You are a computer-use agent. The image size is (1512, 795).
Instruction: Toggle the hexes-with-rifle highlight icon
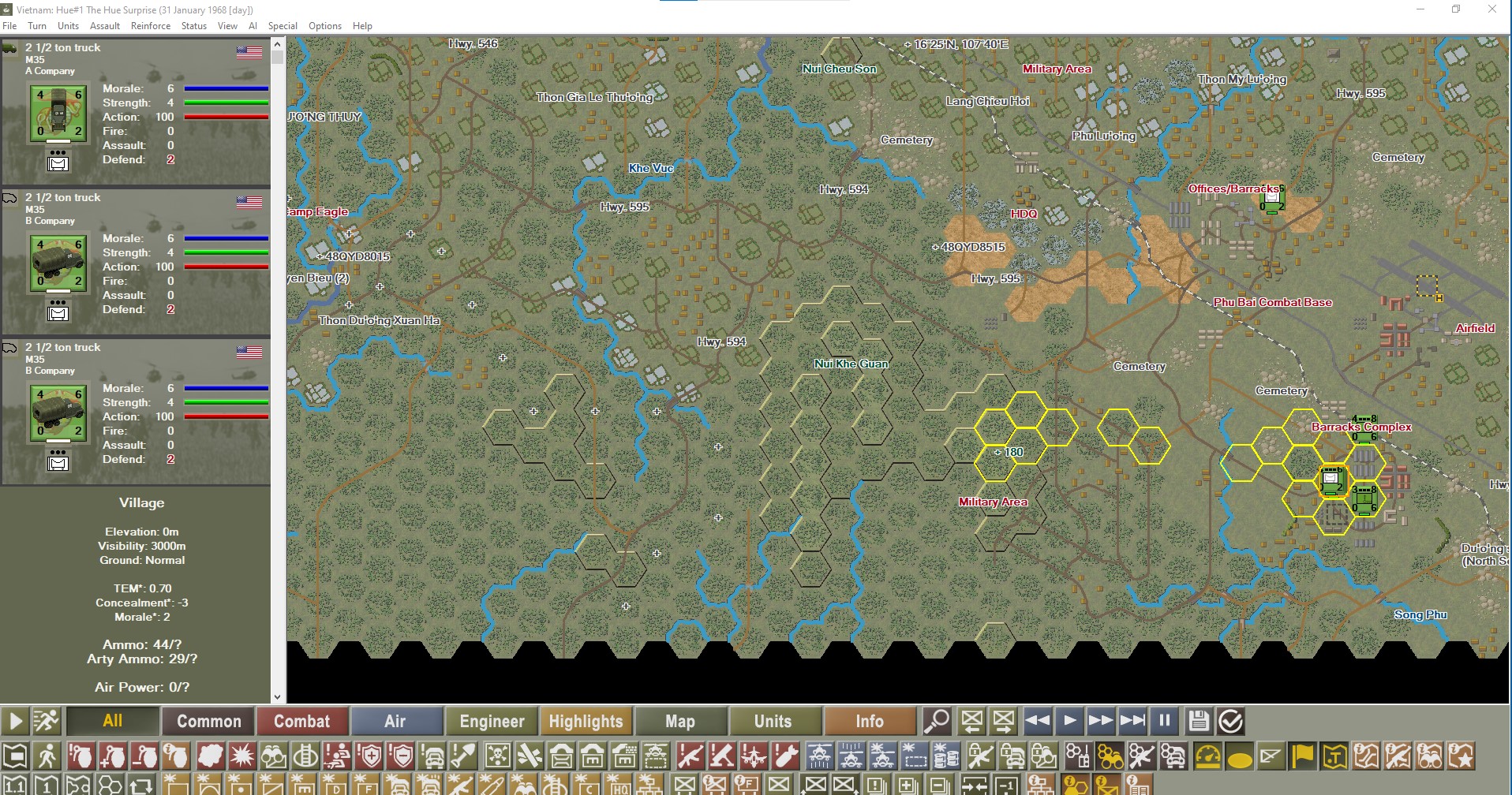coord(1141,756)
